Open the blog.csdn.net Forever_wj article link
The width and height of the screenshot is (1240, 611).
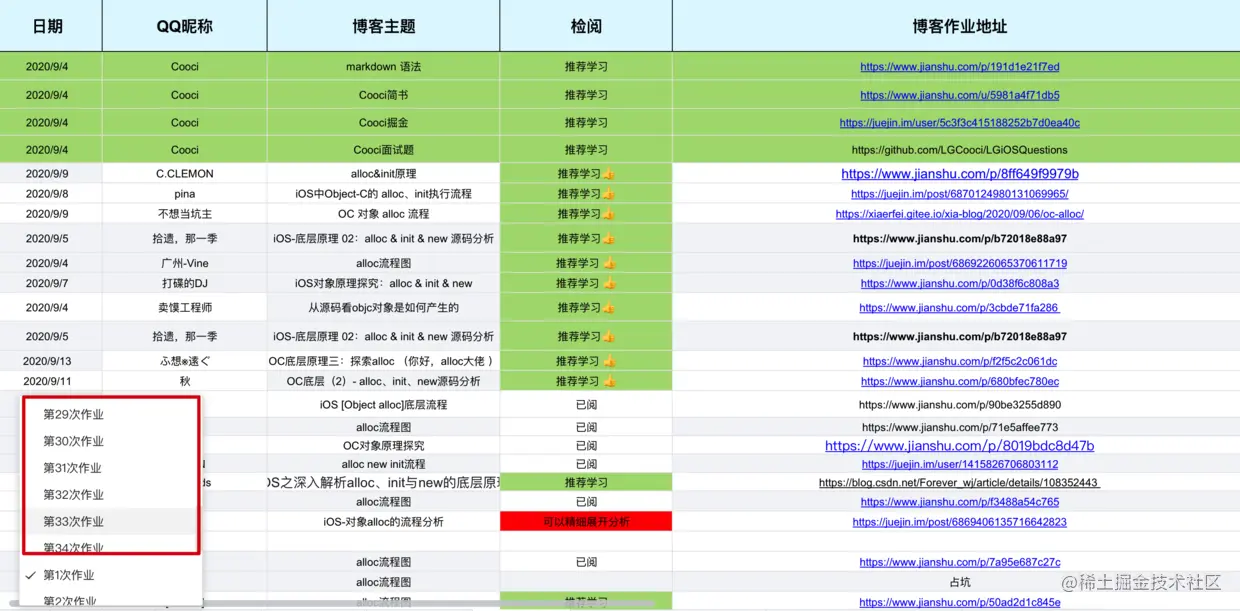tap(959, 483)
